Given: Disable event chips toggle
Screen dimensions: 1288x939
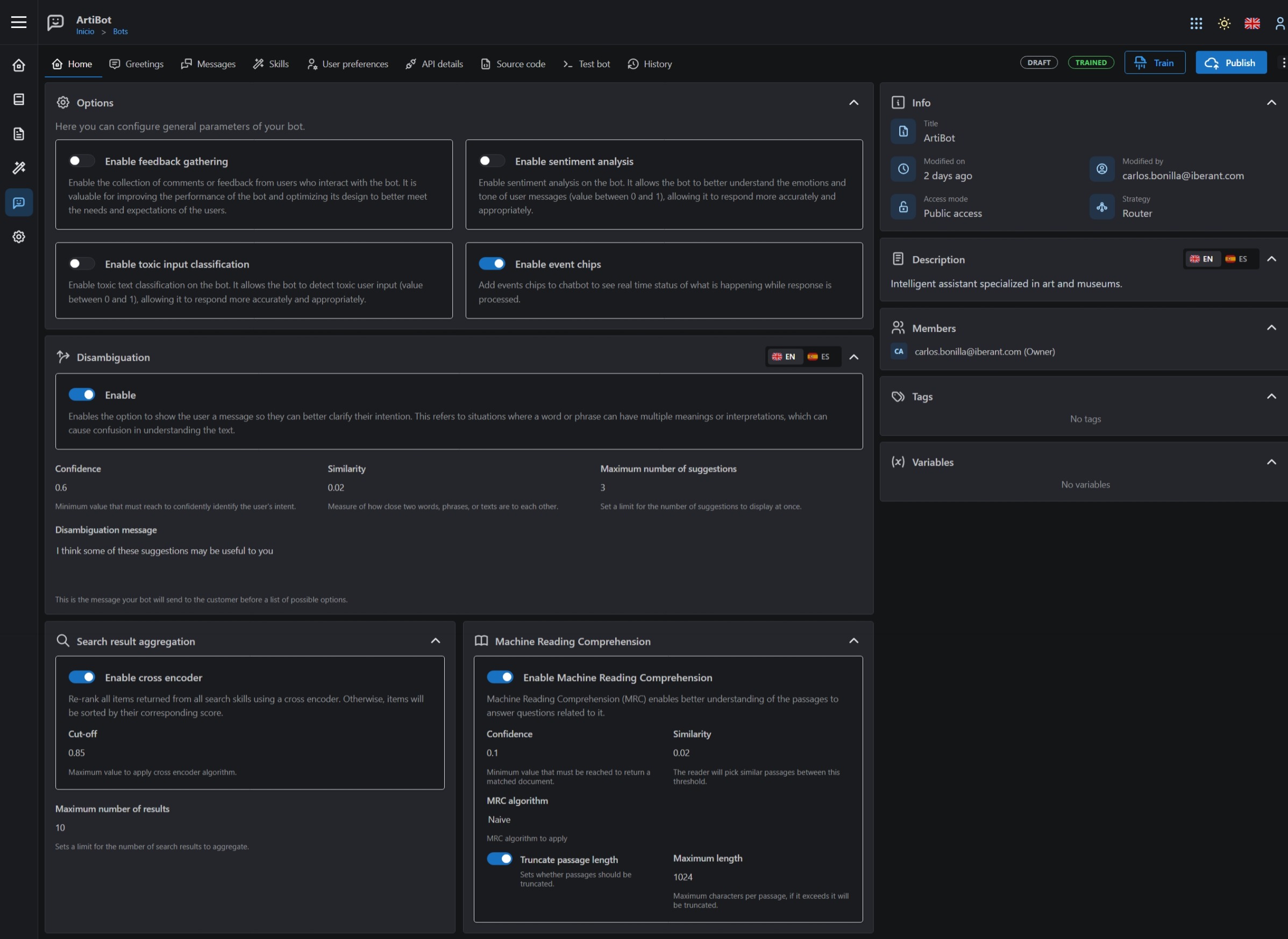Looking at the screenshot, I should pyautogui.click(x=491, y=264).
